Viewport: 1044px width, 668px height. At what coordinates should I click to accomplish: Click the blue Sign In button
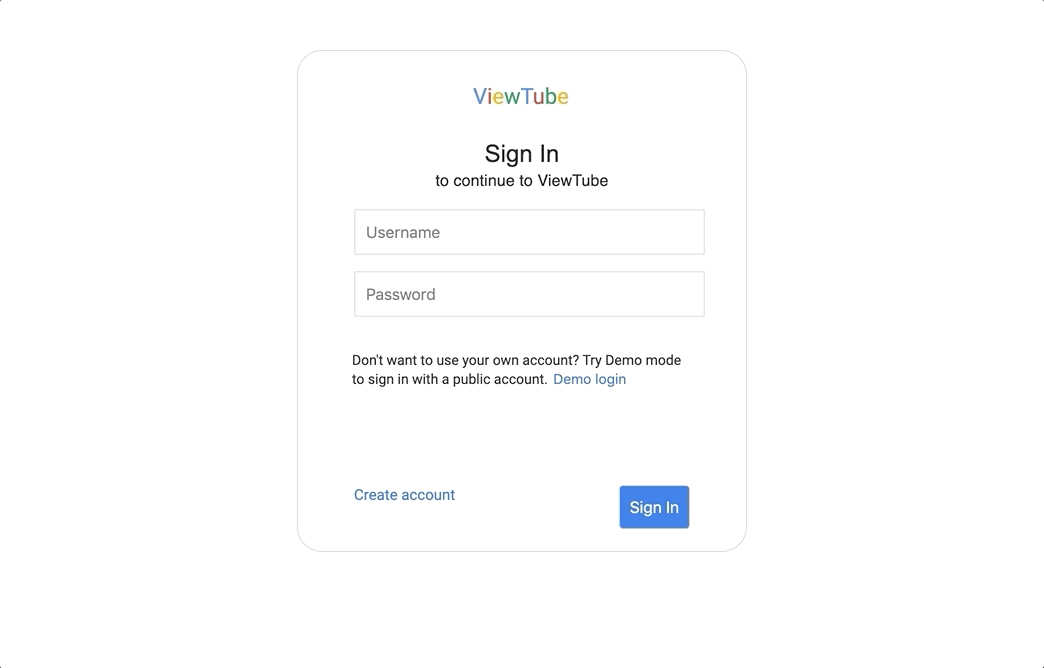[654, 507]
